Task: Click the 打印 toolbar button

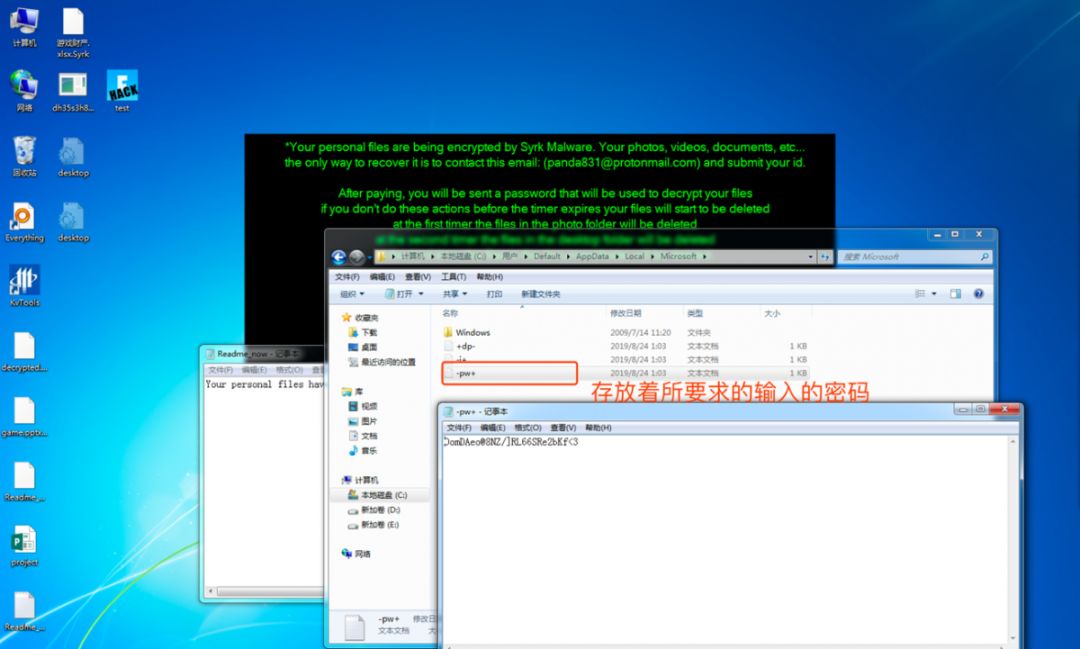Action: tap(494, 294)
